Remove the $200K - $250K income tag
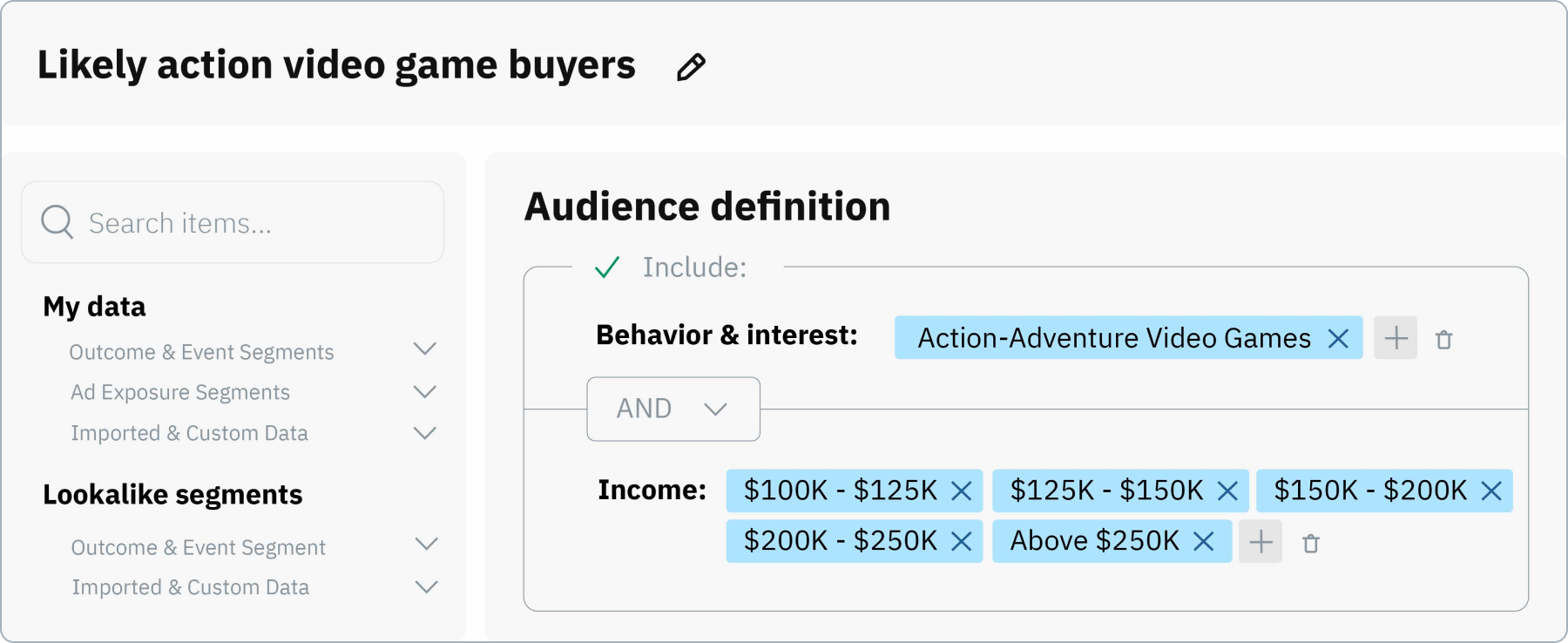This screenshot has height=643, width=1568. tap(961, 541)
